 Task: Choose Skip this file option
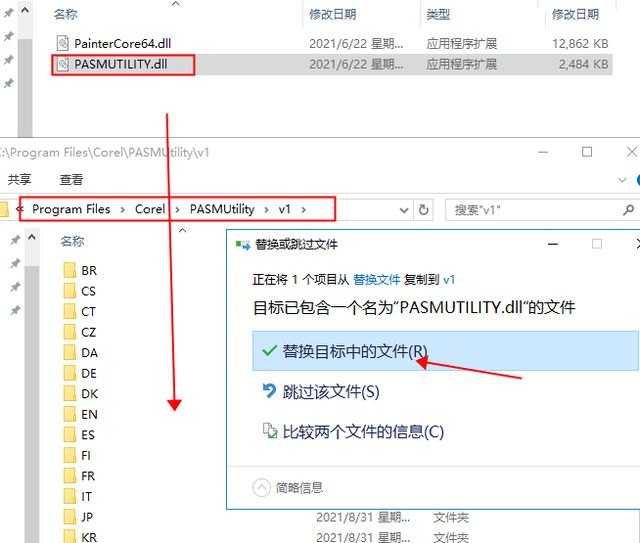coord(330,391)
